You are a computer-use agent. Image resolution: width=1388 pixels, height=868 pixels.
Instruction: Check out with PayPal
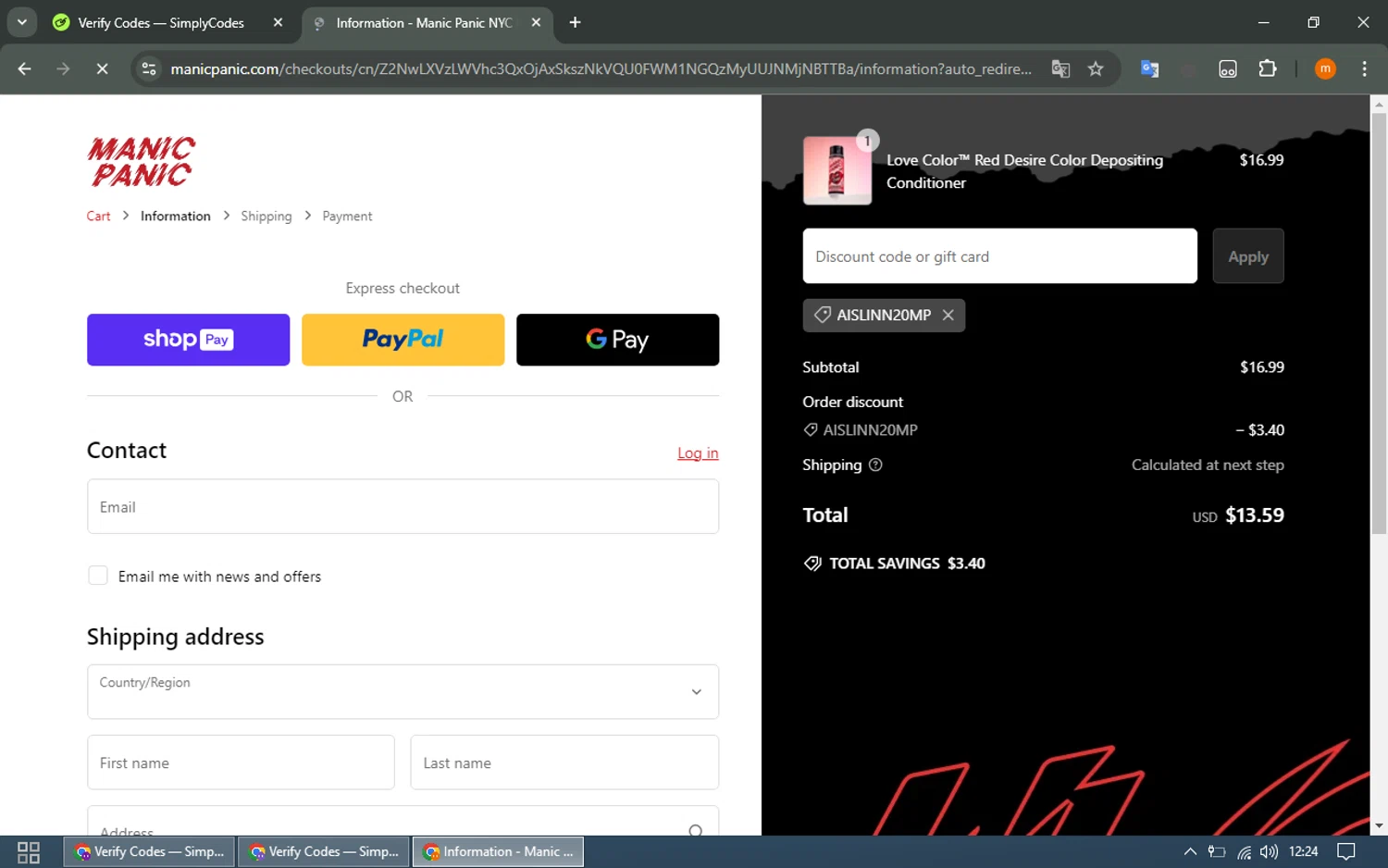(x=403, y=340)
